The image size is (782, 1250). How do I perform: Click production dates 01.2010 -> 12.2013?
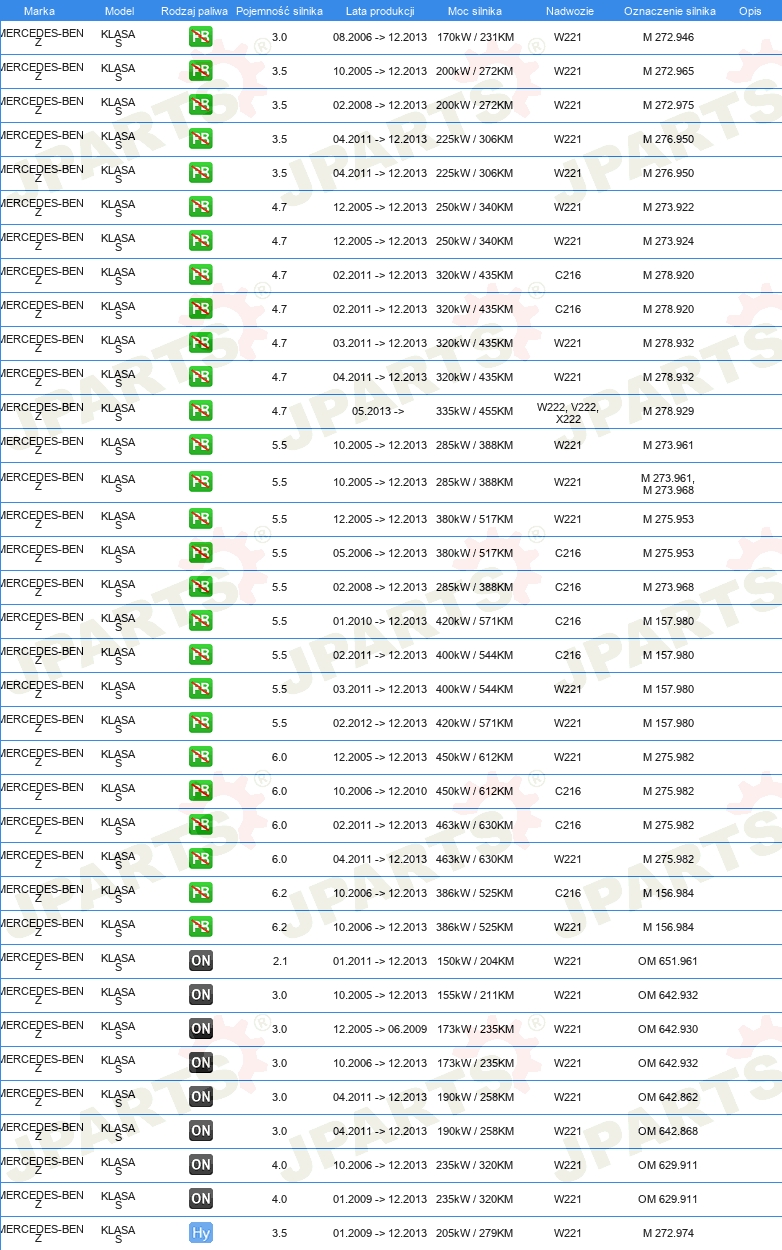[x=380, y=622]
